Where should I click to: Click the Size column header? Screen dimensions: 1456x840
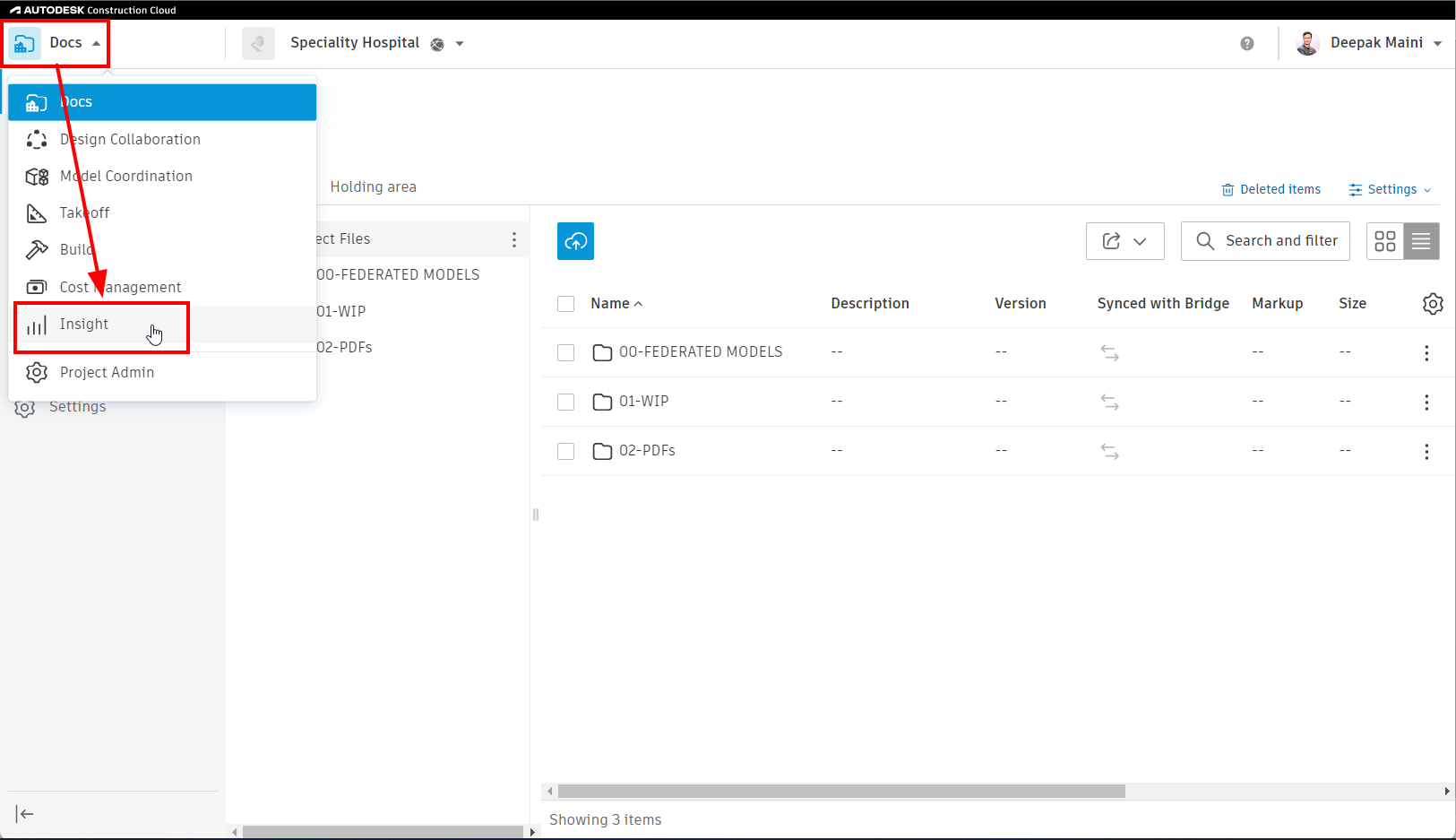[1352, 304]
